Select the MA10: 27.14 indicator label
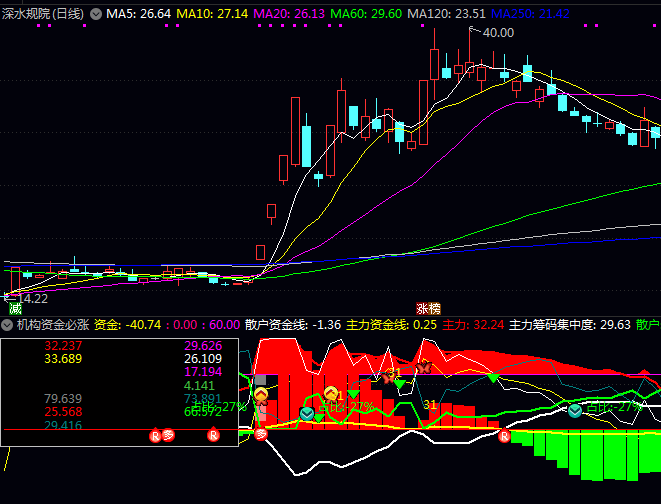661x504 pixels. [x=212, y=14]
